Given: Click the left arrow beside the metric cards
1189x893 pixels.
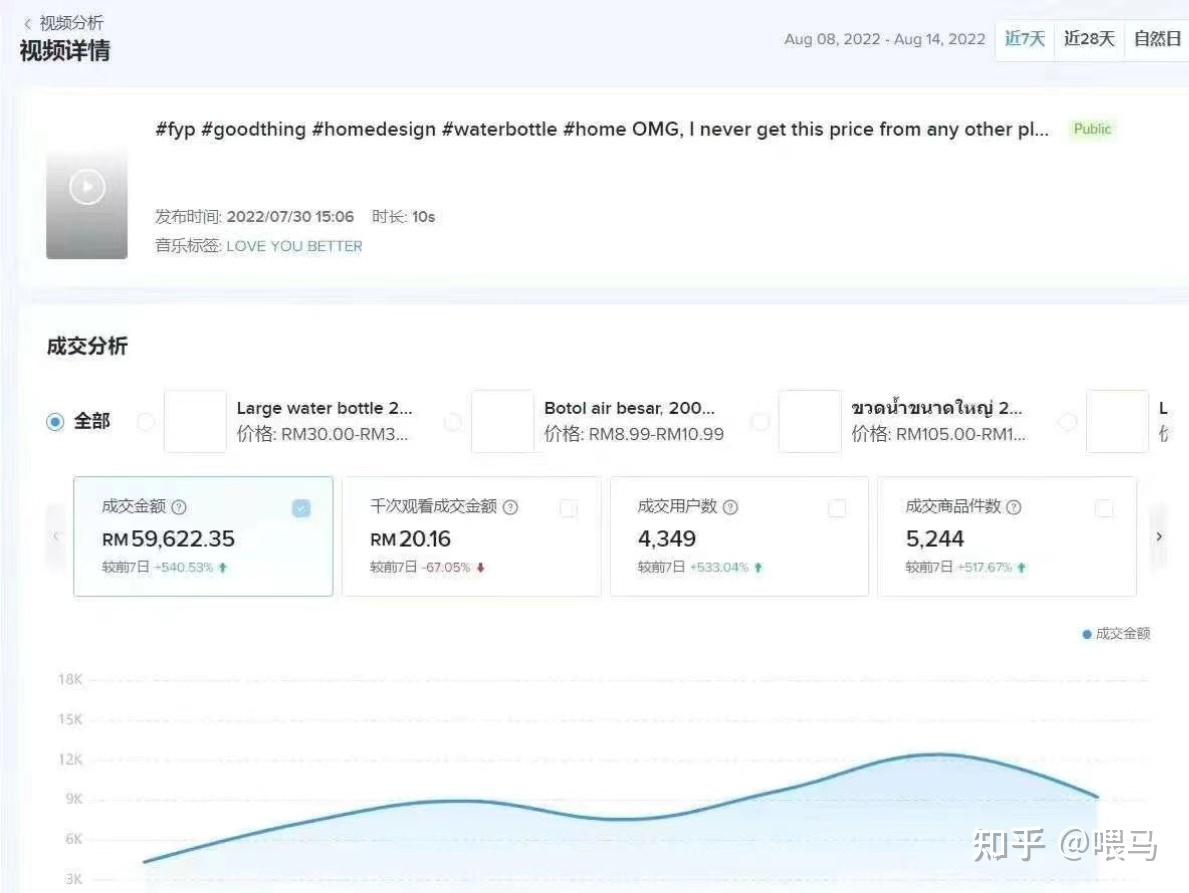Looking at the screenshot, I should (55, 536).
